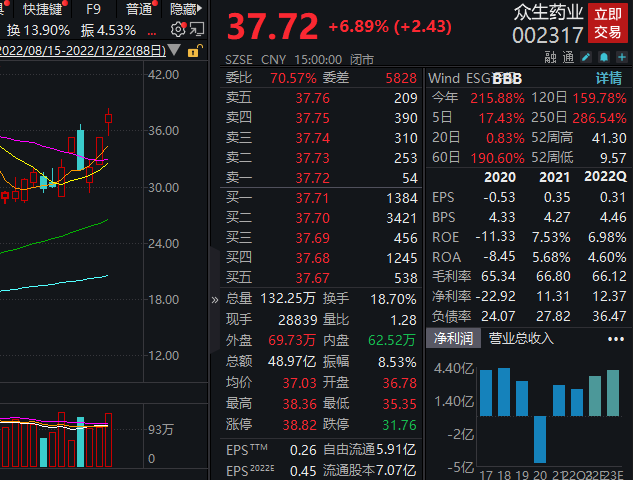
Task: Click the pencil edit icon under stock name
Action: point(586,57)
